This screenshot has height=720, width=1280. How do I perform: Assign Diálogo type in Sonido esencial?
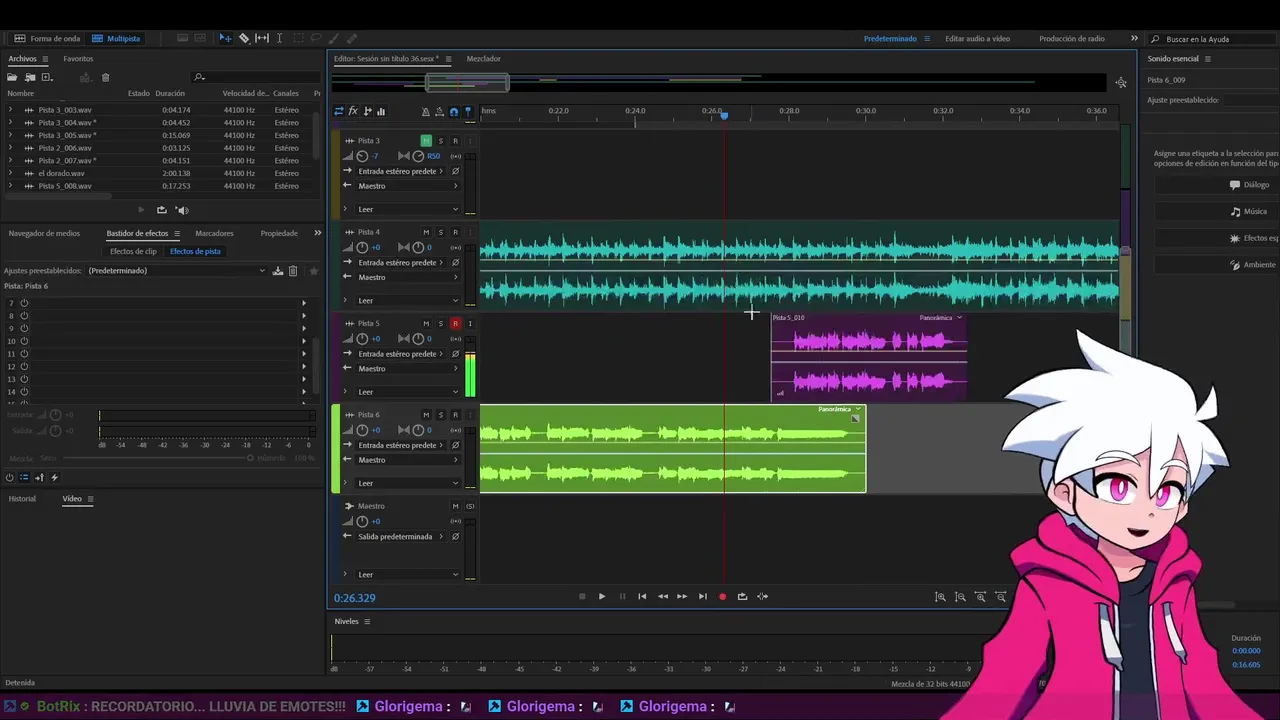pos(1249,185)
